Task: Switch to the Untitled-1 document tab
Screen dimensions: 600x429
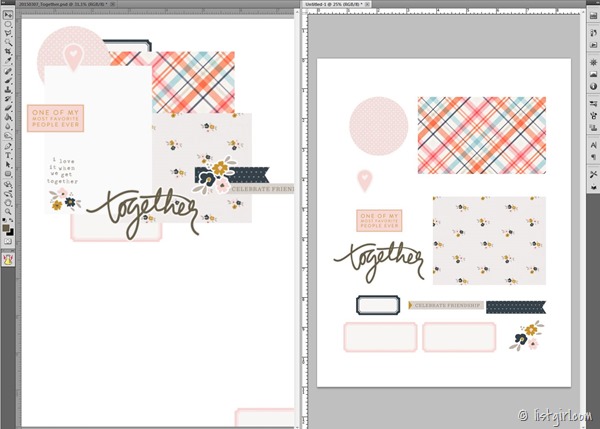Action: (x=332, y=4)
